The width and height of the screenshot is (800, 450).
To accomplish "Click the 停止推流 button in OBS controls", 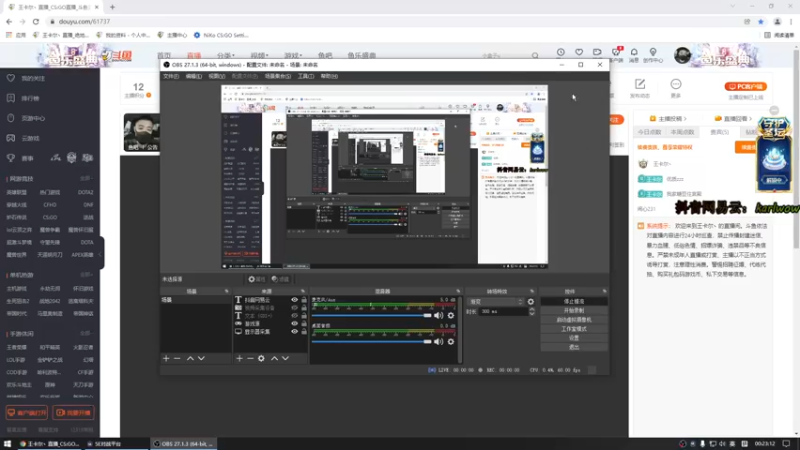I will tap(574, 302).
